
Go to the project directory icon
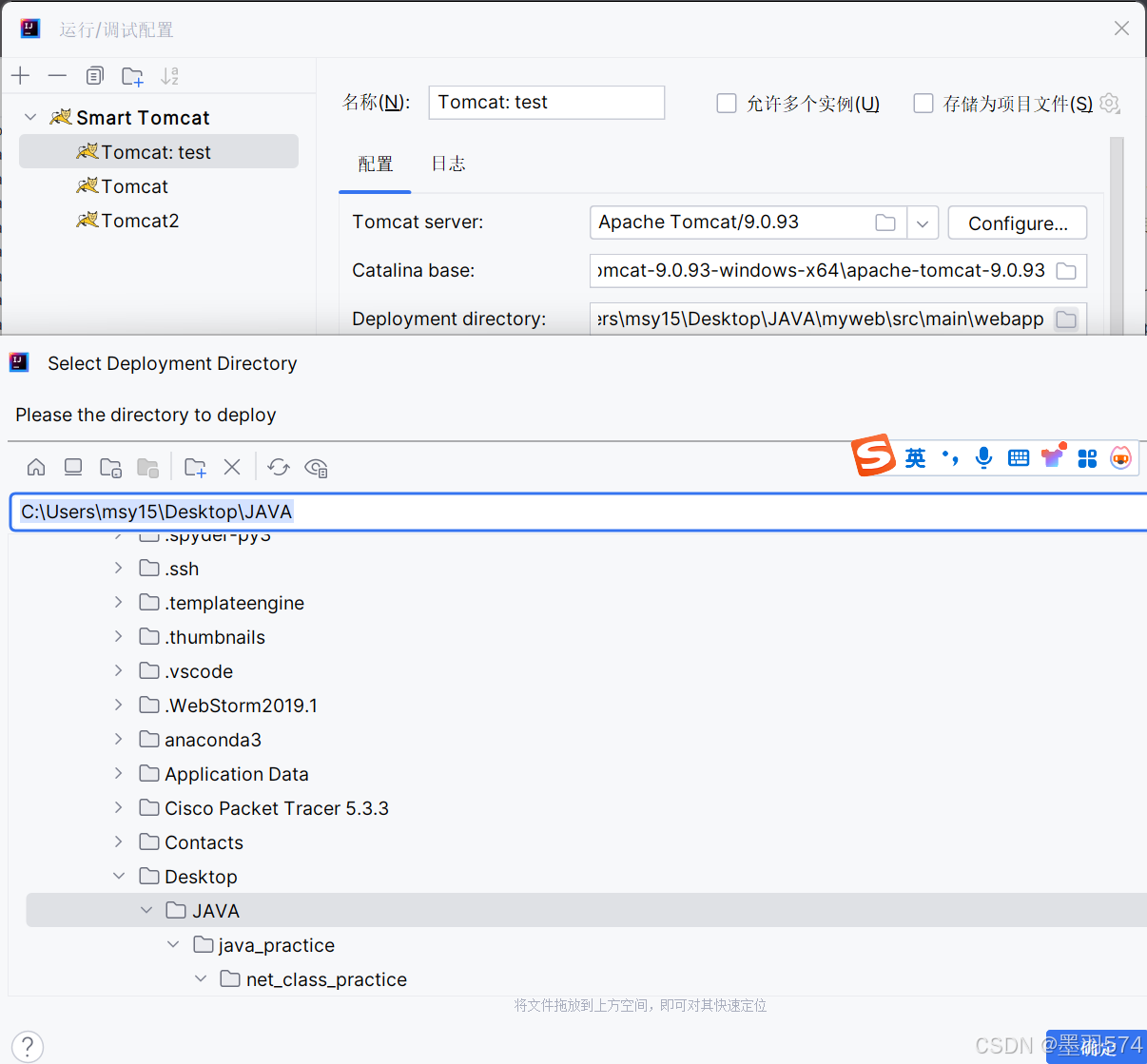click(x=110, y=468)
